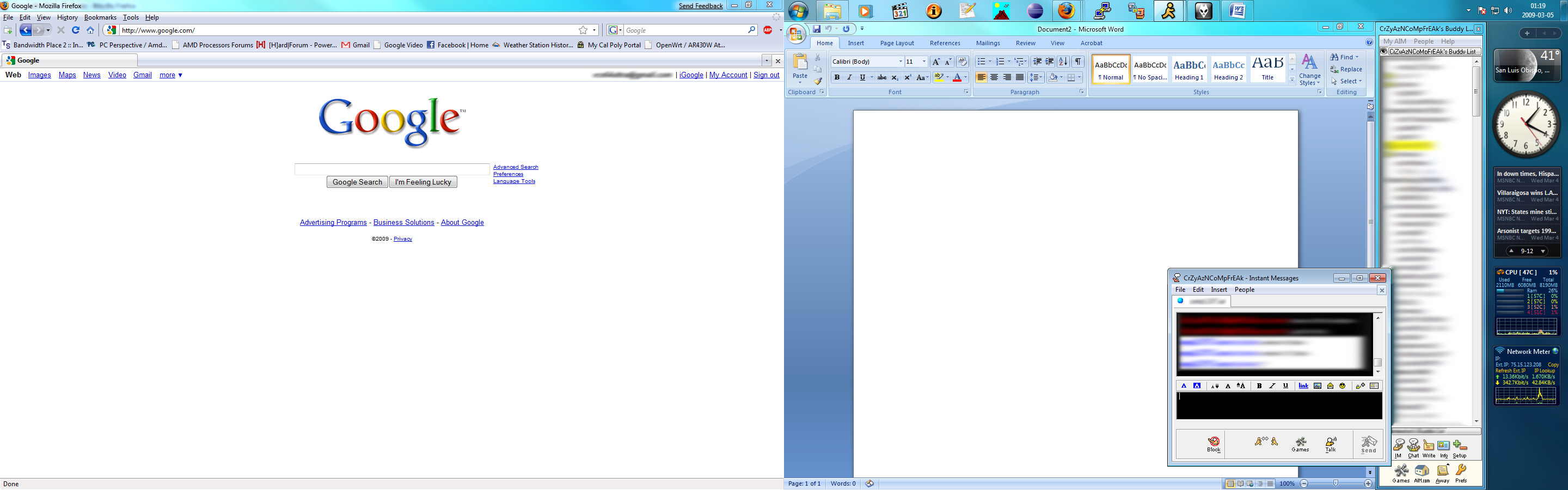Viewport: 1568px width, 490px height.
Task: Toggle Center alignment in Word
Action: [x=994, y=77]
